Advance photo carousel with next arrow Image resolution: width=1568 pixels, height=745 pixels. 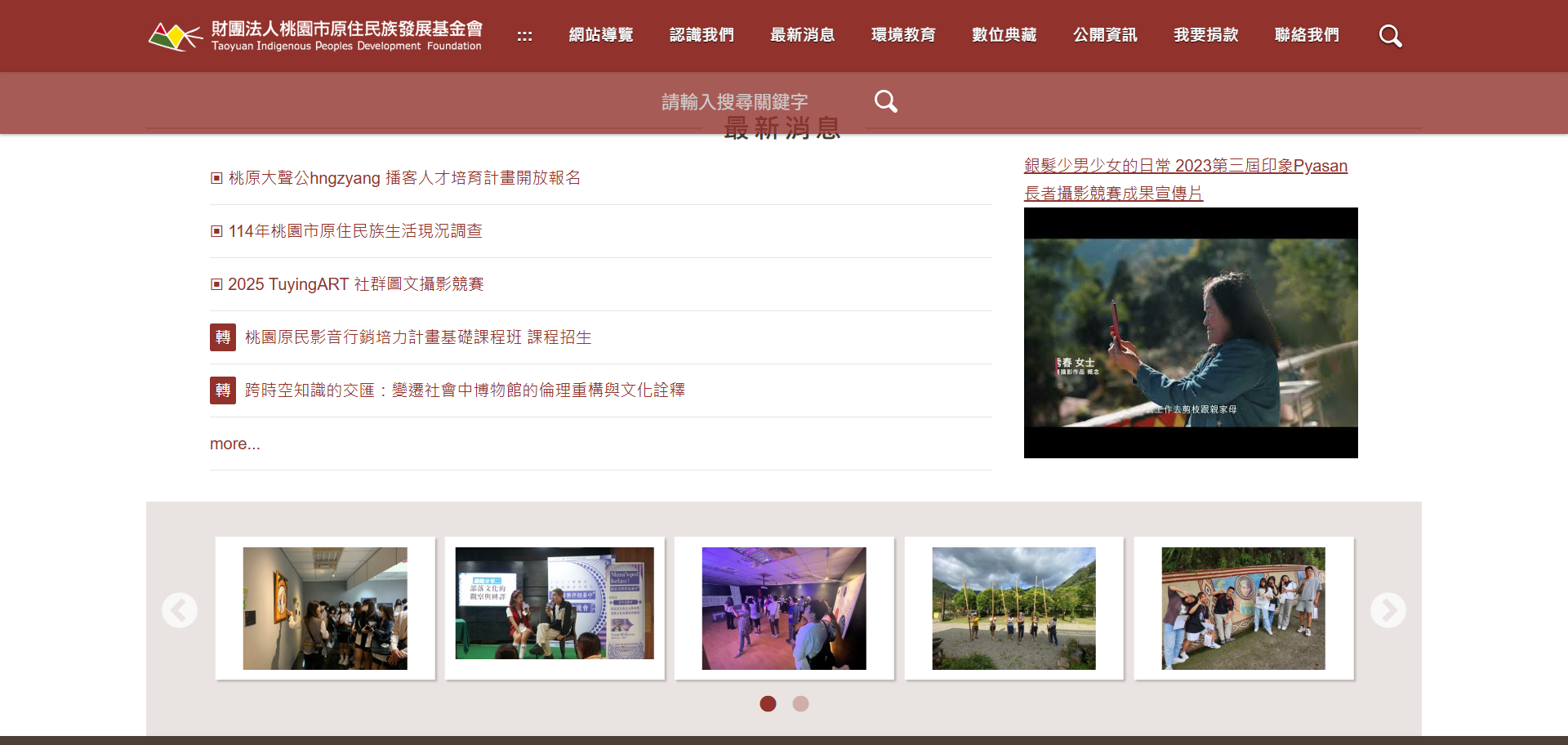click(x=1388, y=610)
